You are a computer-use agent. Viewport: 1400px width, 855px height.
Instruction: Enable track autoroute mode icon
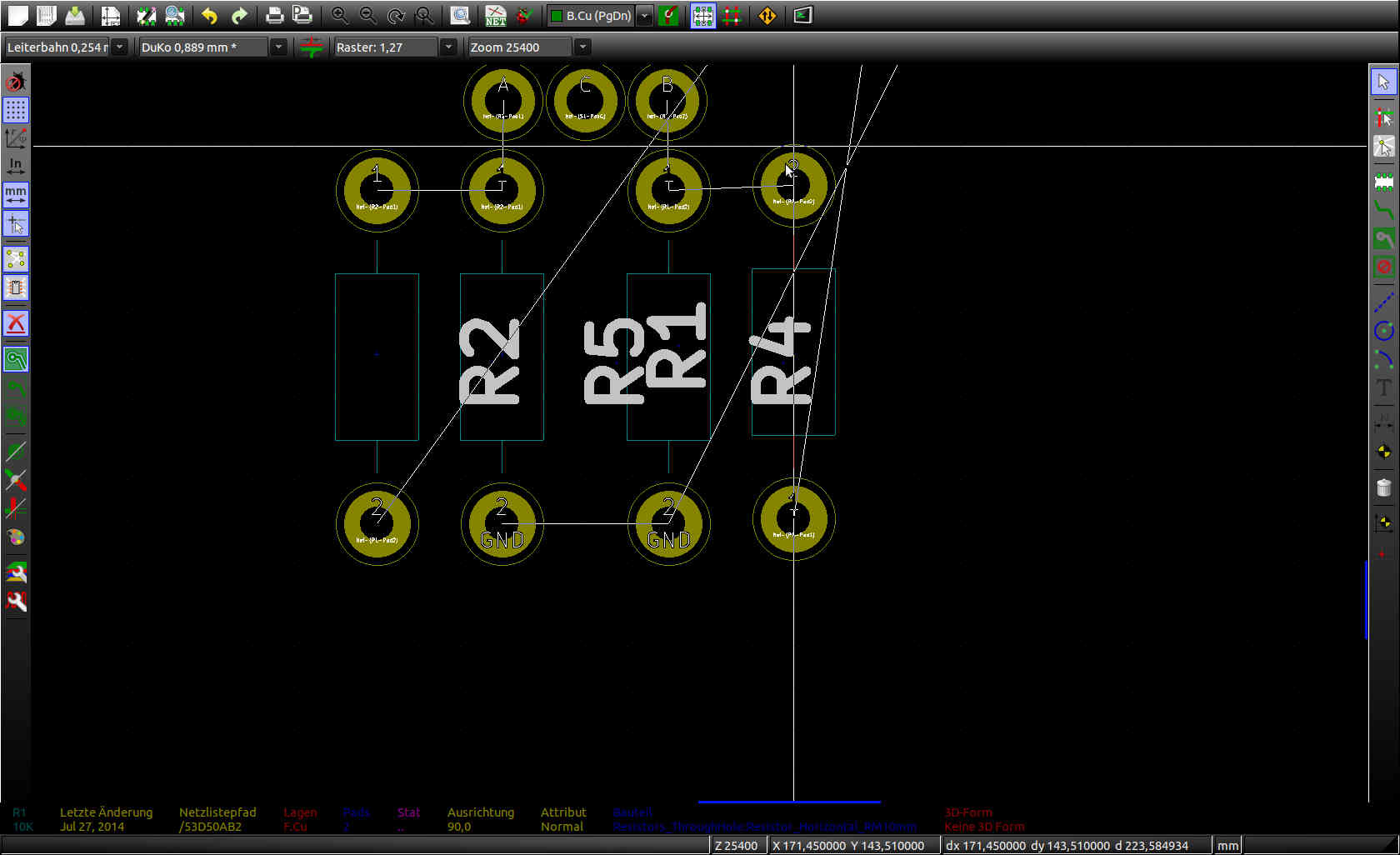tap(732, 15)
